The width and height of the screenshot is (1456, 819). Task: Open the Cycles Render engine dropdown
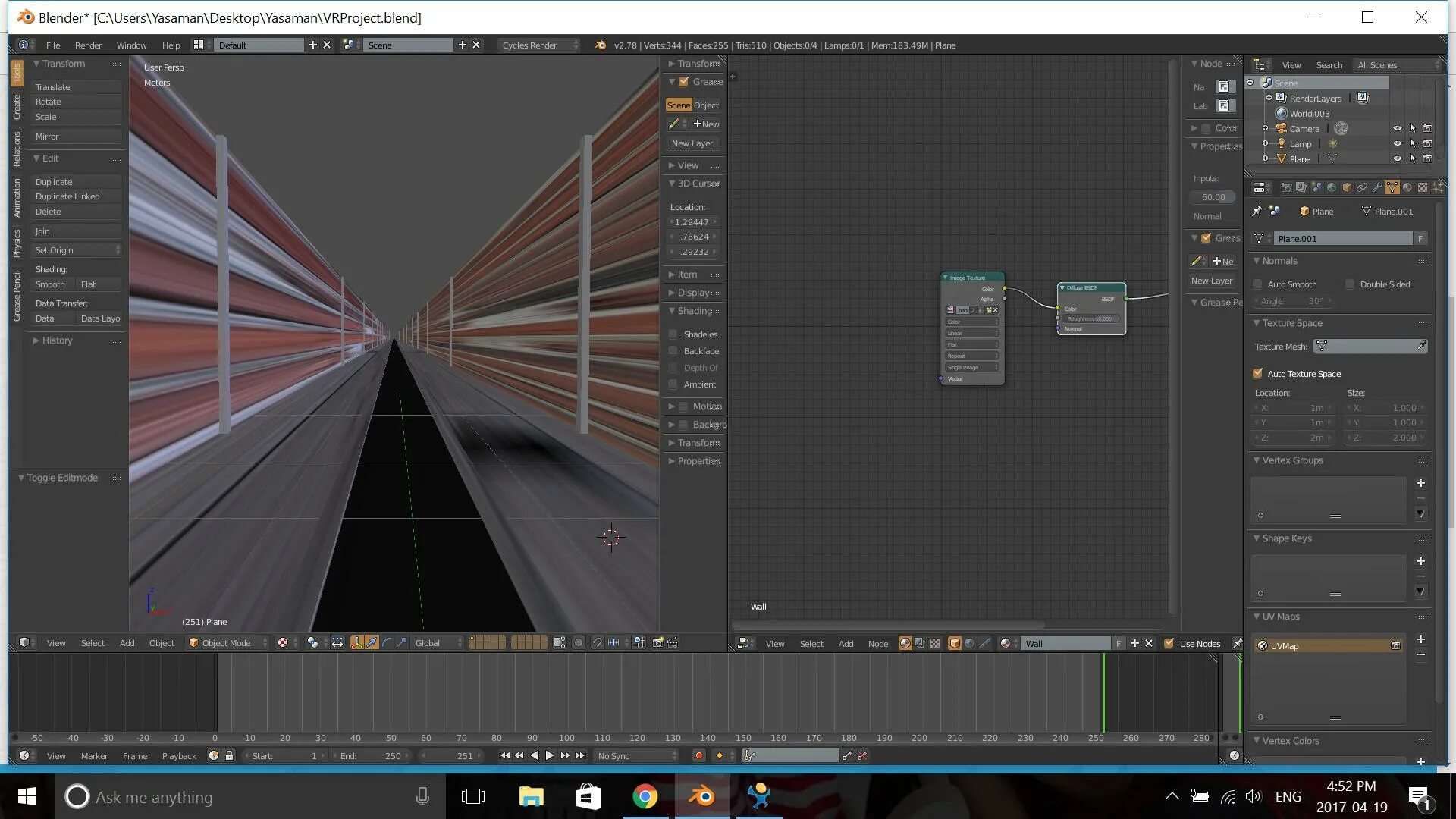(x=538, y=45)
